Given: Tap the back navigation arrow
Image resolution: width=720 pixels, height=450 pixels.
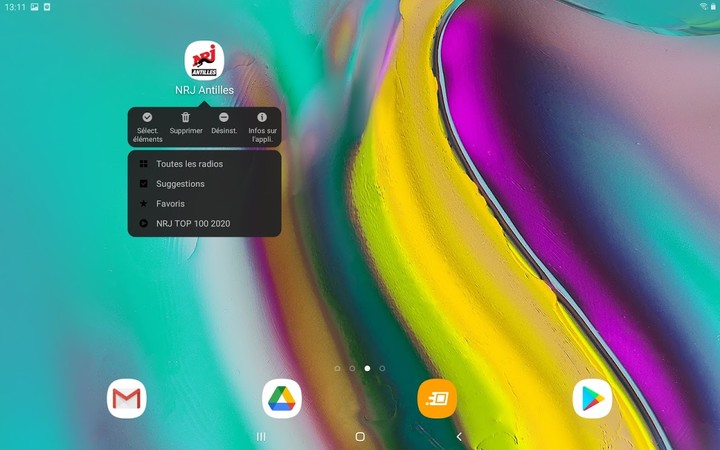Looking at the screenshot, I should tap(459, 437).
